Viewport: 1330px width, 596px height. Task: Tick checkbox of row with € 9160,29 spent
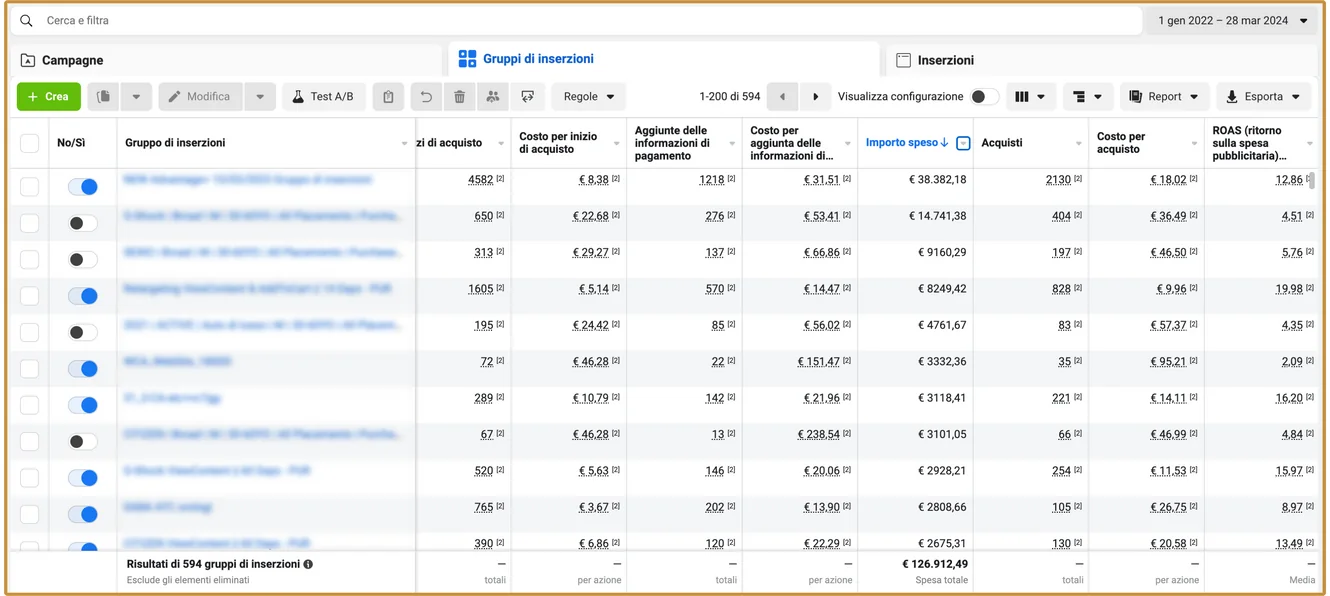point(29,260)
